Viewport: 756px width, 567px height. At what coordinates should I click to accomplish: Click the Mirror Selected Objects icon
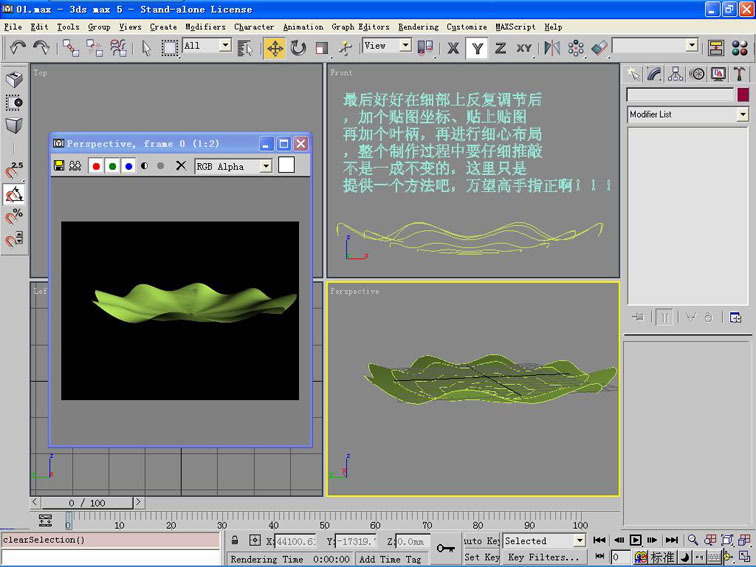[x=552, y=48]
